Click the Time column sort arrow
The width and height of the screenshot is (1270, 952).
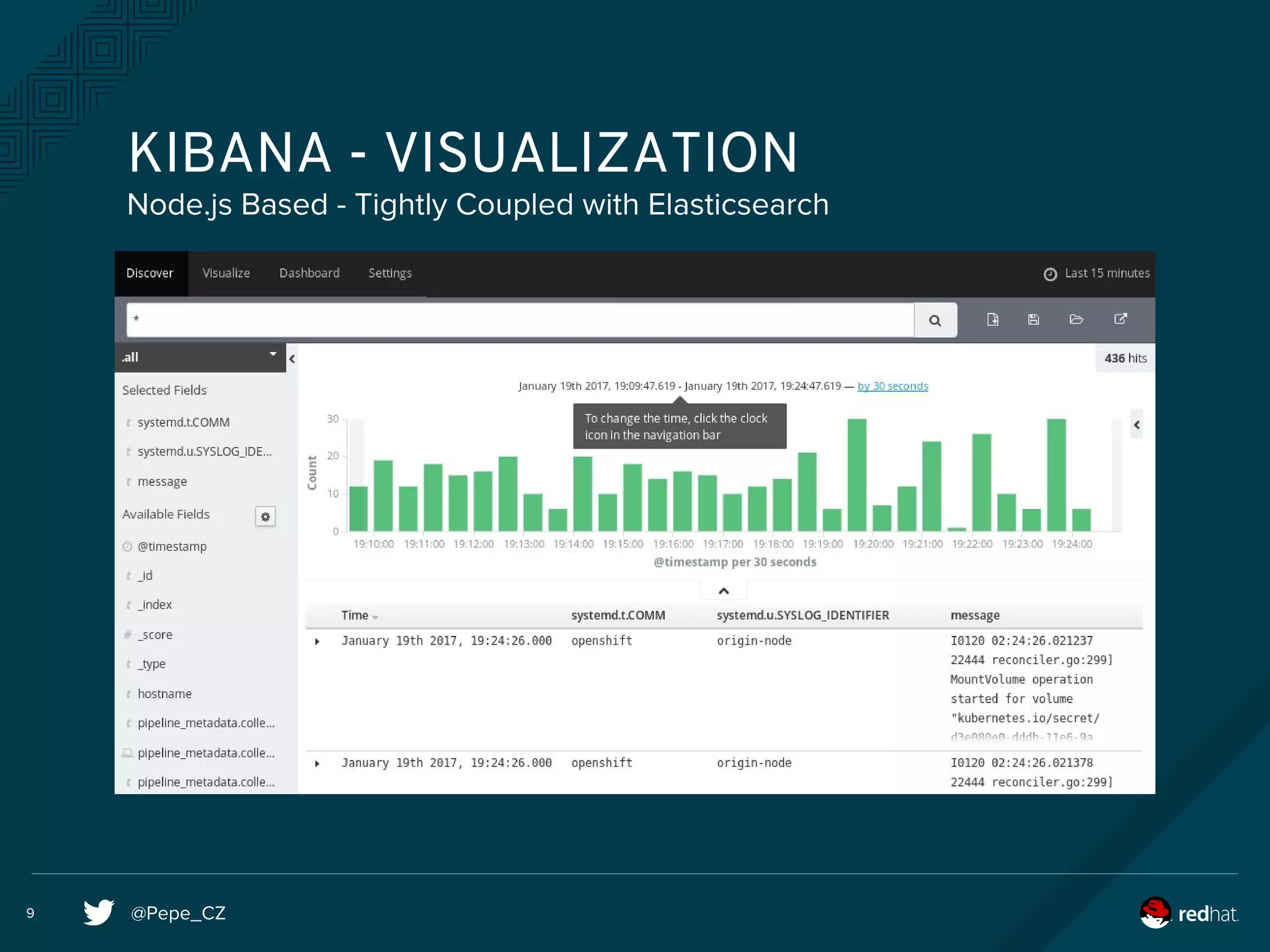[375, 617]
